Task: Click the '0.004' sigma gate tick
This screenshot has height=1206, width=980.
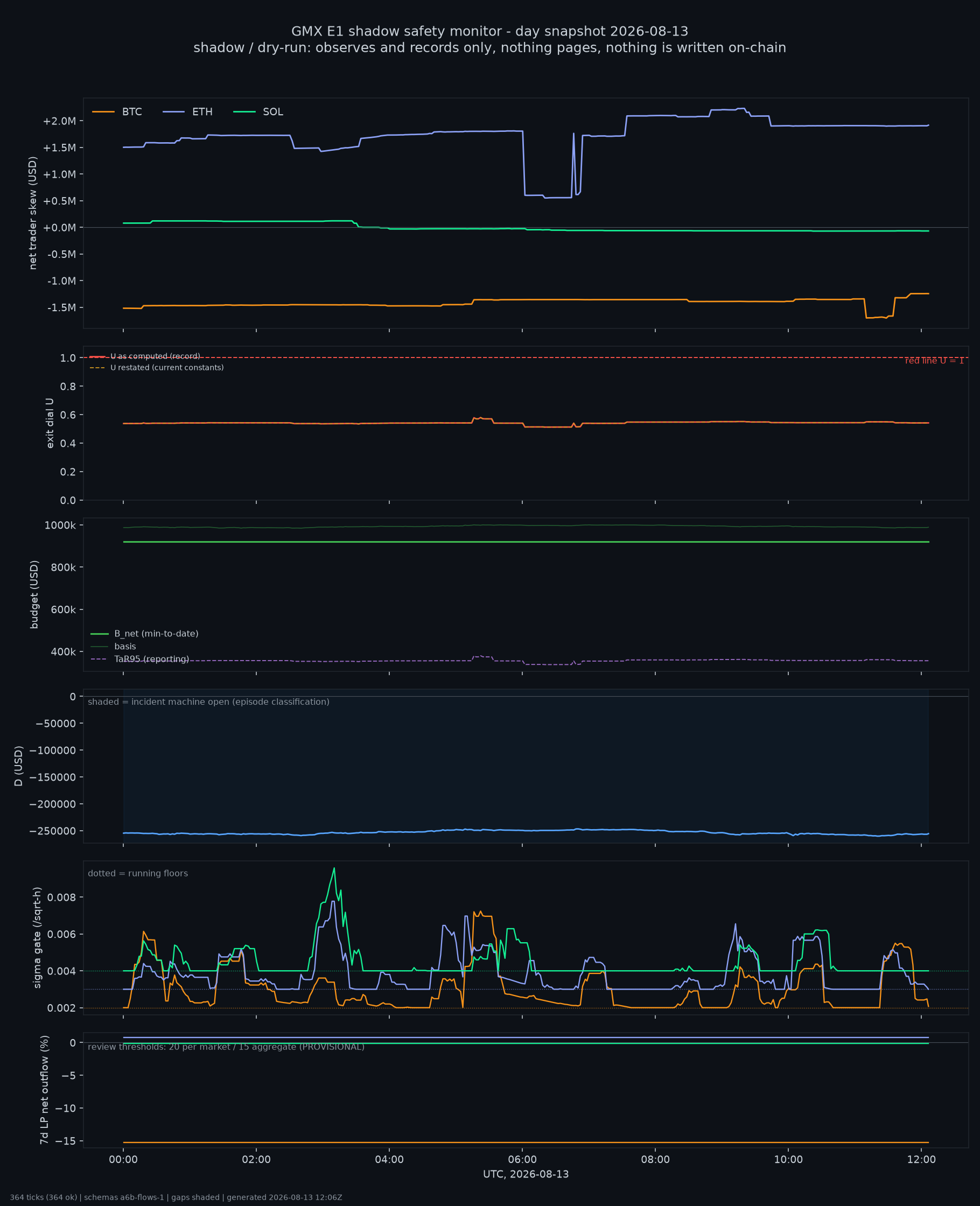Action: click(62, 971)
